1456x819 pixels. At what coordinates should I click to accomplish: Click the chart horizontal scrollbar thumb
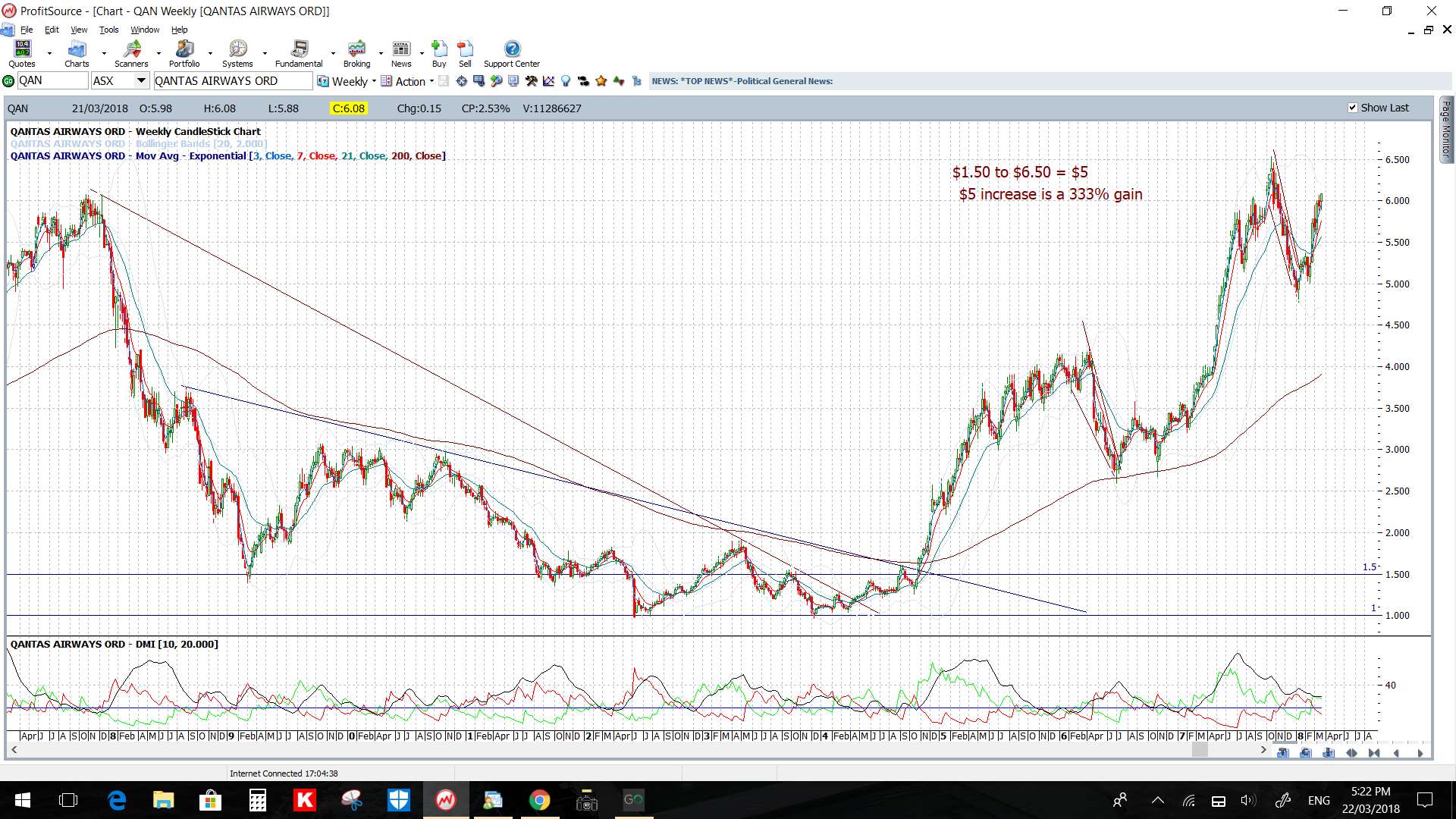coord(1200,749)
